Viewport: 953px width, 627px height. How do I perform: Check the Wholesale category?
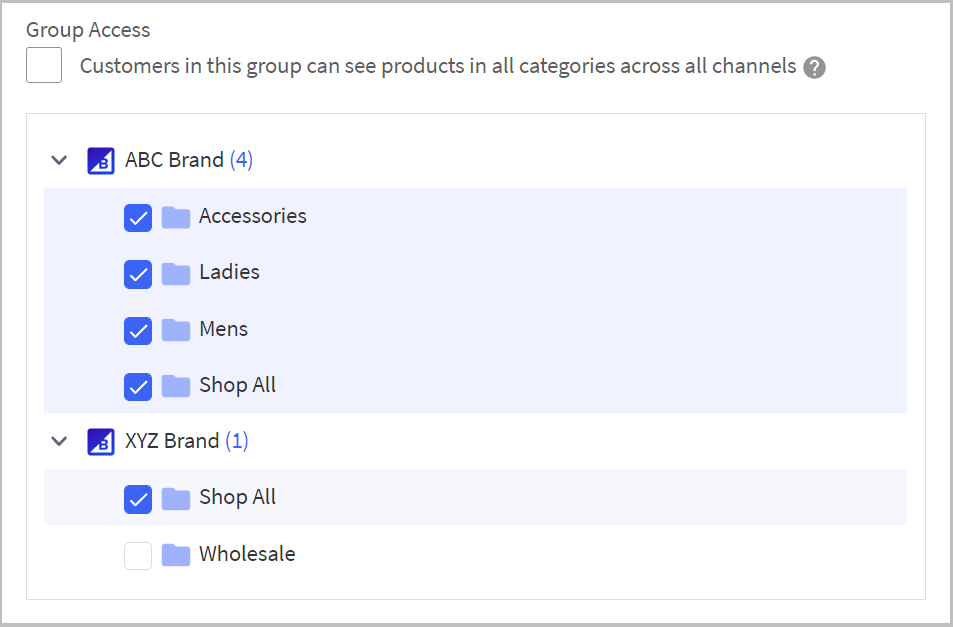click(x=137, y=555)
